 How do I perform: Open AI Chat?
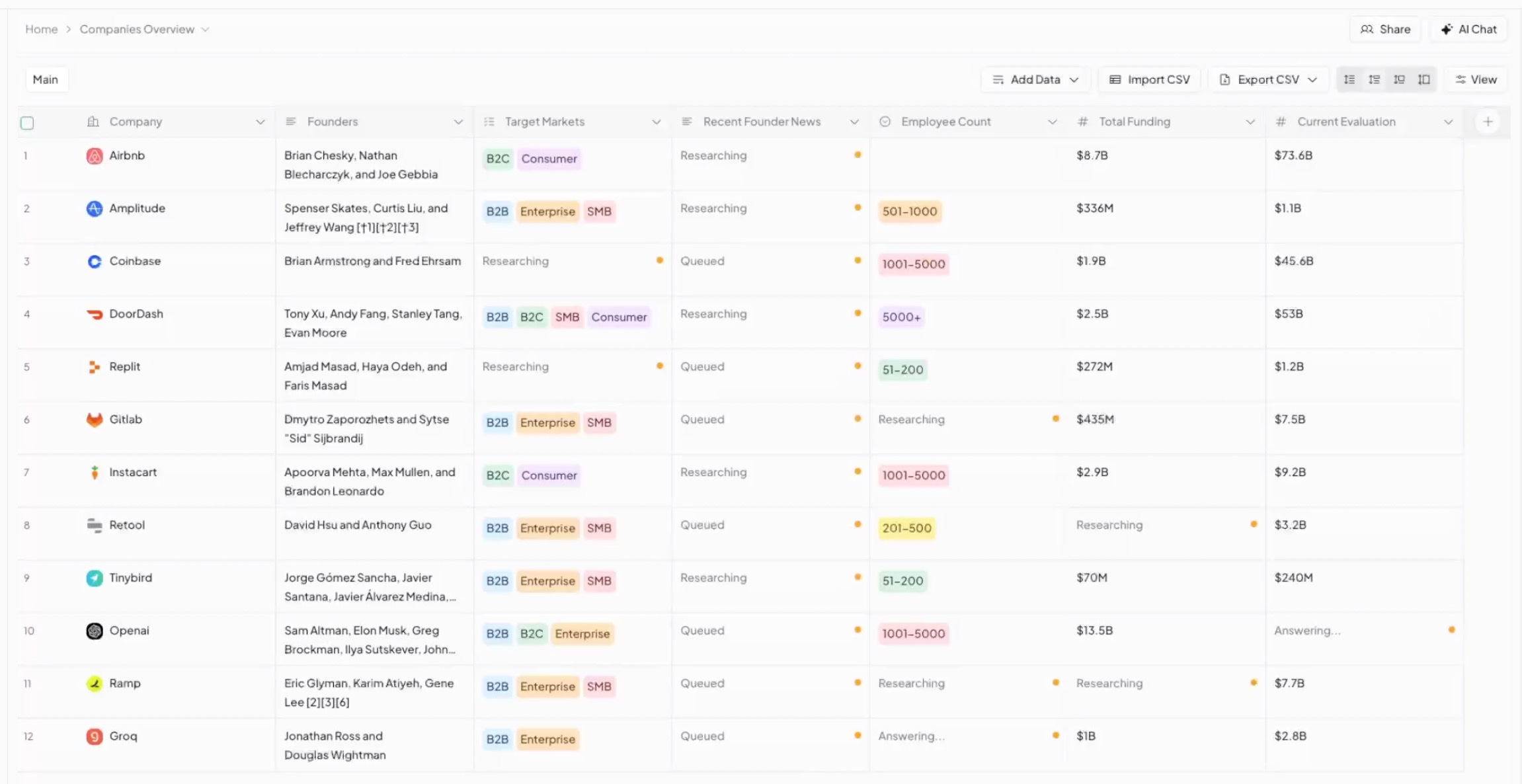click(x=1469, y=29)
